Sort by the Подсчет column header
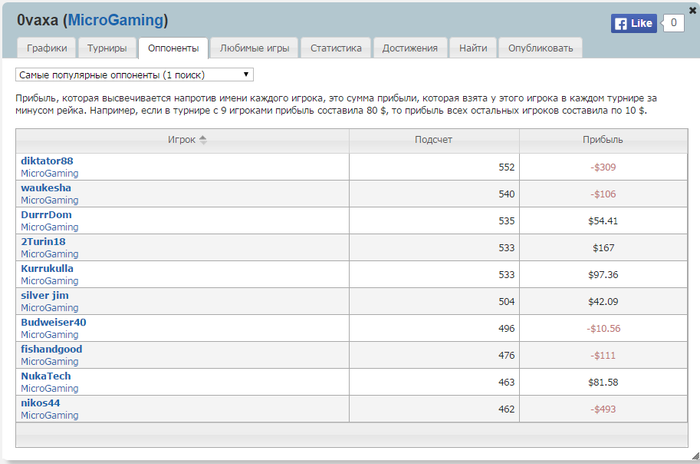The image size is (700, 464). 434,140
